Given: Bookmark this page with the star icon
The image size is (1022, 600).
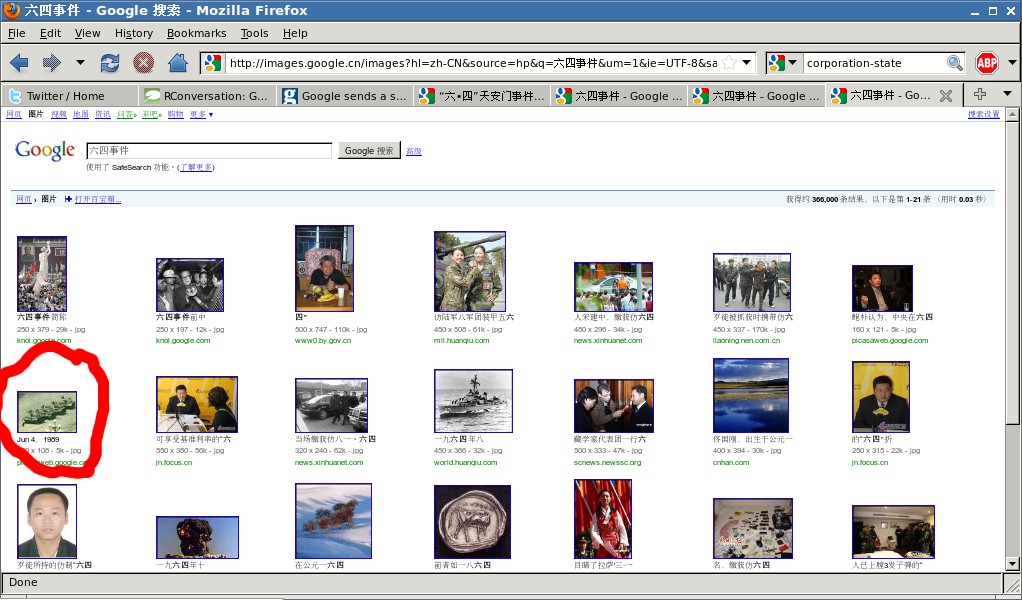Looking at the screenshot, I should pos(729,63).
